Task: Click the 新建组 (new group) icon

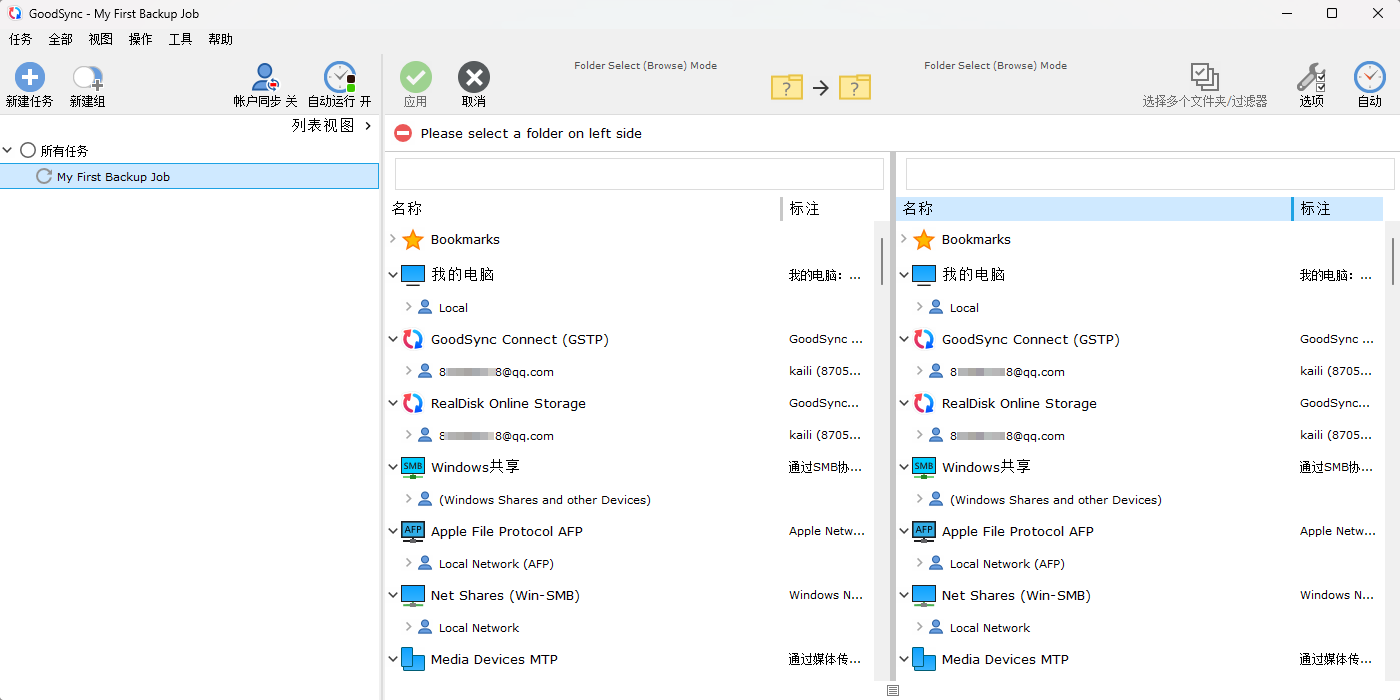Action: 87,78
